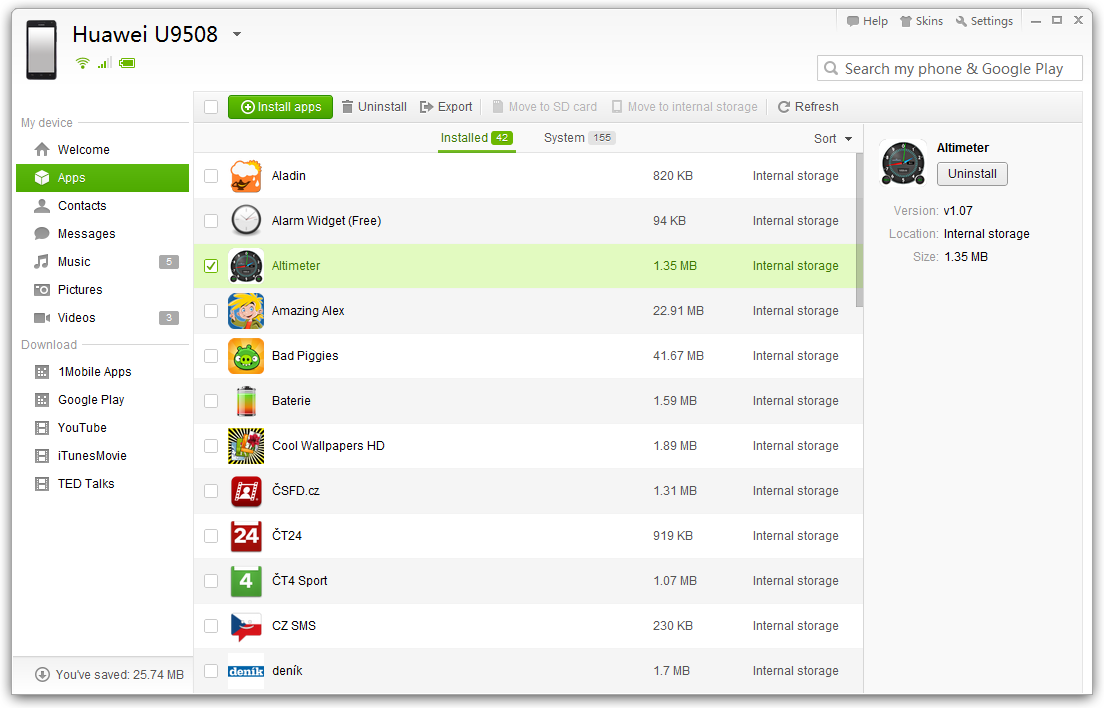Click the Bad Piggies size 41.67 MB
This screenshot has height=708, width=1104.
[678, 356]
